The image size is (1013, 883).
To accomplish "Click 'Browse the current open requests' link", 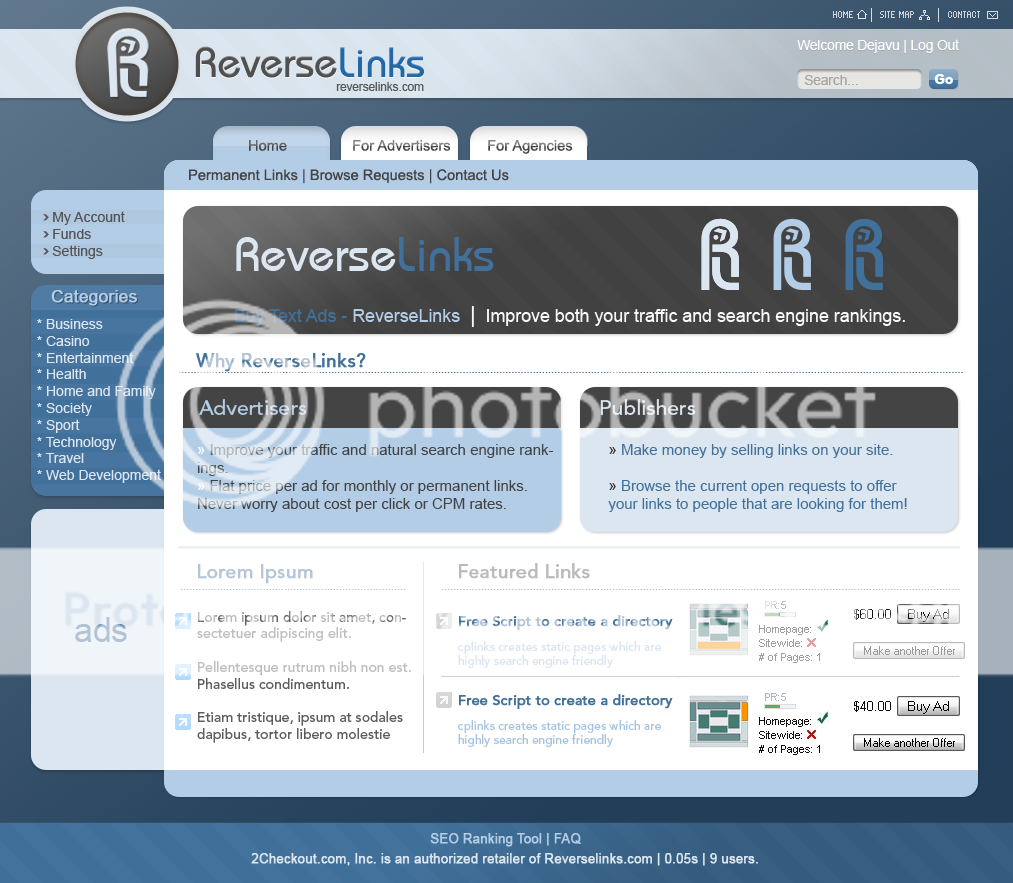I will tap(758, 495).
